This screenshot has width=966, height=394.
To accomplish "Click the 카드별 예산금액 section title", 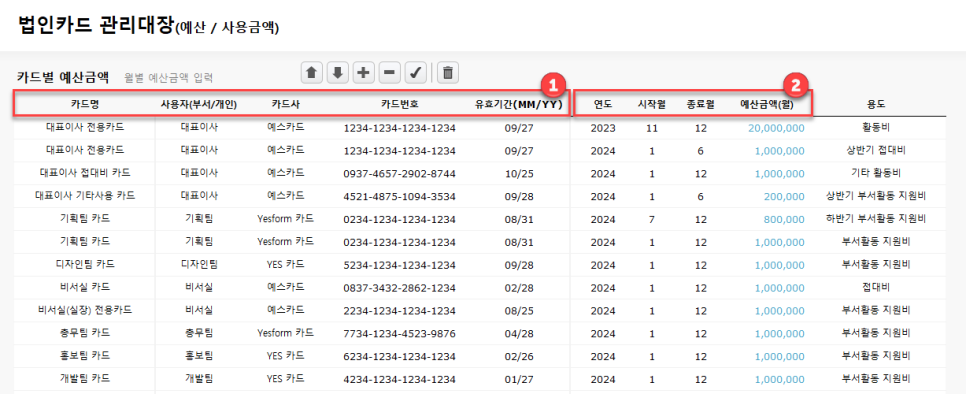I will pos(62,77).
